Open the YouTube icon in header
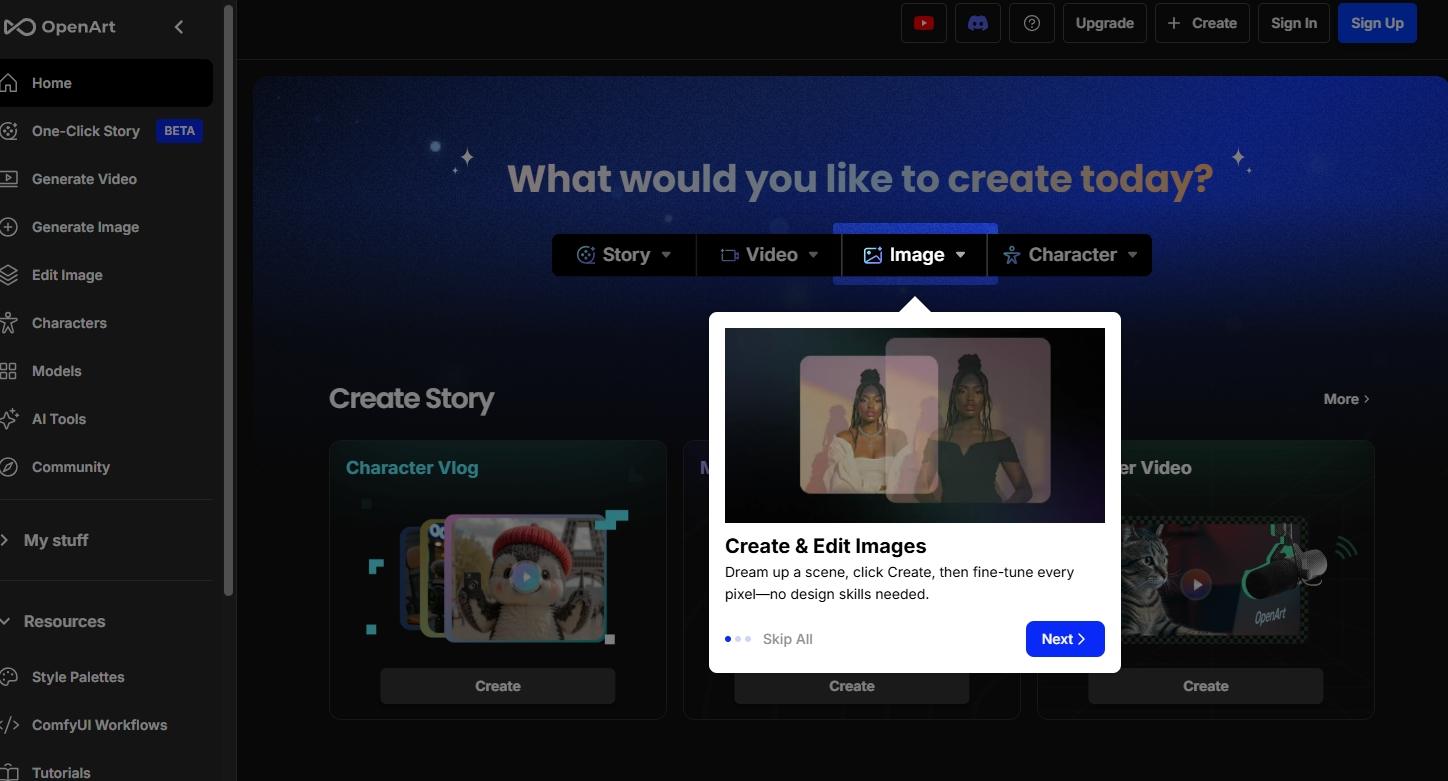The image size is (1448, 781). coord(923,23)
